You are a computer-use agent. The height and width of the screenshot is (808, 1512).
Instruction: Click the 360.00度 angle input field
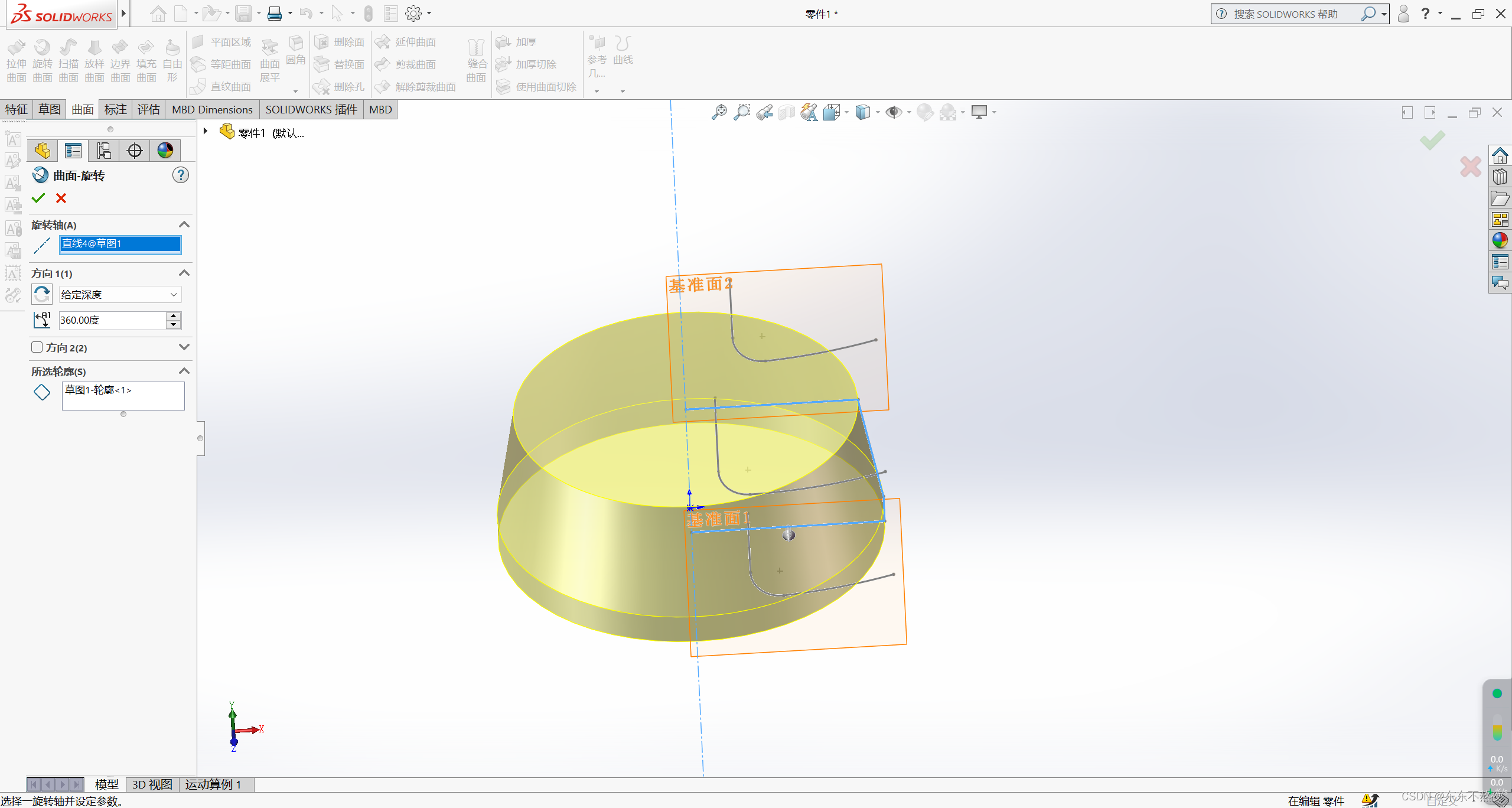(112, 320)
